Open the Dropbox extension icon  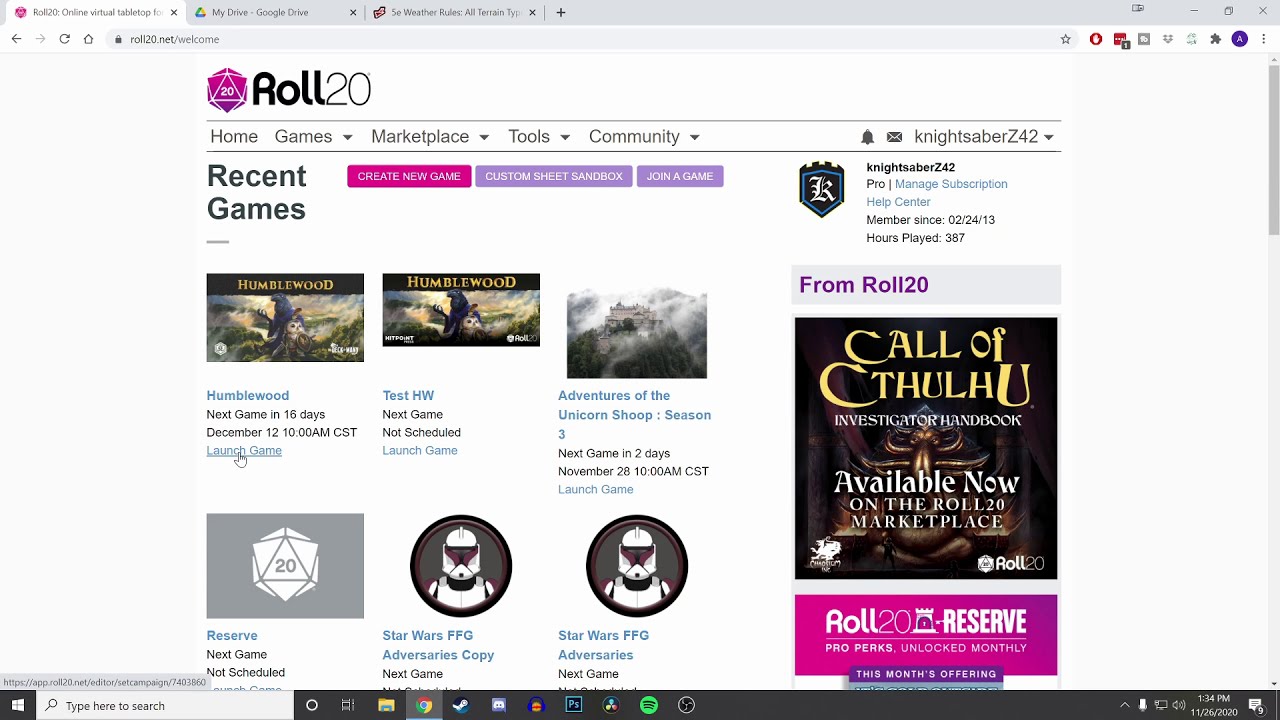1168,39
